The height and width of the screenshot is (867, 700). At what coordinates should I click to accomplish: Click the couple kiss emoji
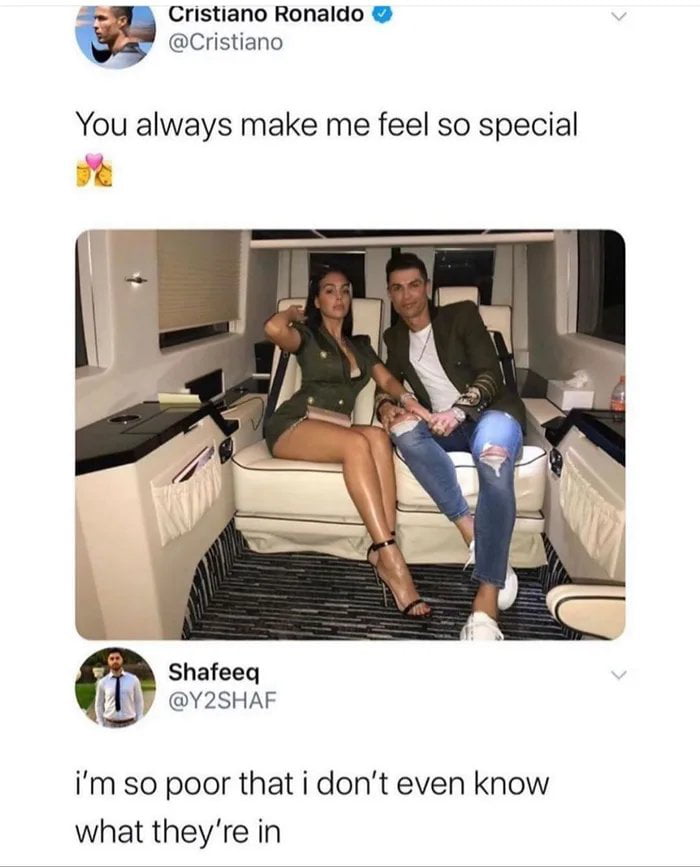point(94,170)
